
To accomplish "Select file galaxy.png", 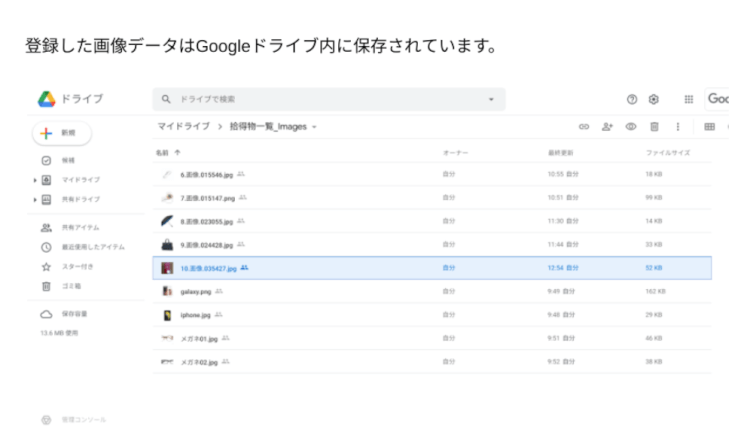I will pos(432,291).
